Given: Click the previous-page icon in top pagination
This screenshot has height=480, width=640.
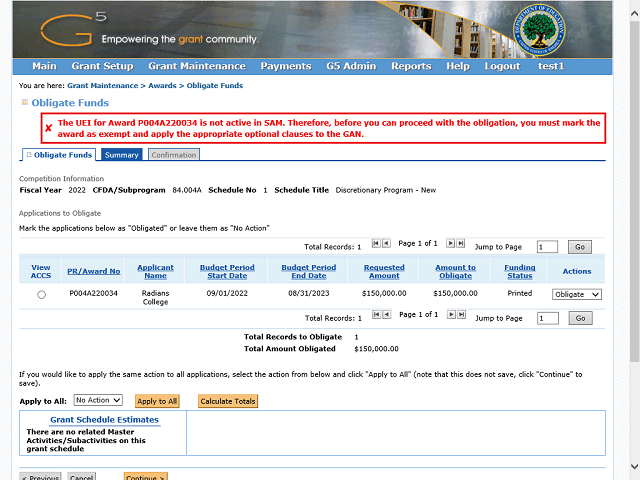Looking at the screenshot, I should [386, 243].
